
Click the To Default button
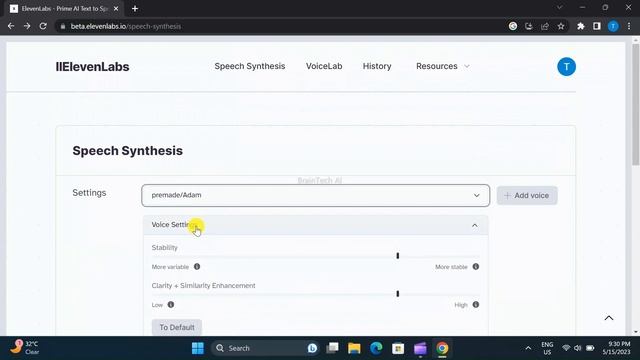[177, 327]
